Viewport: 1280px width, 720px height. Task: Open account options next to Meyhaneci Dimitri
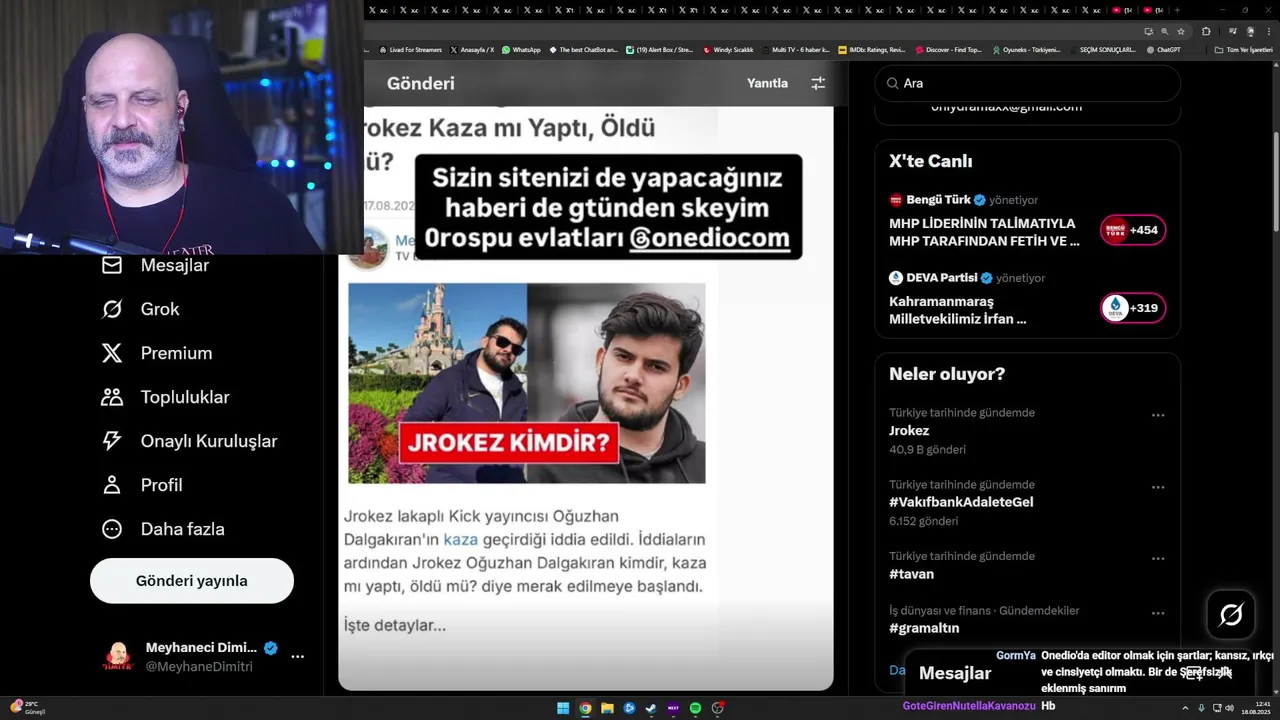click(x=297, y=657)
